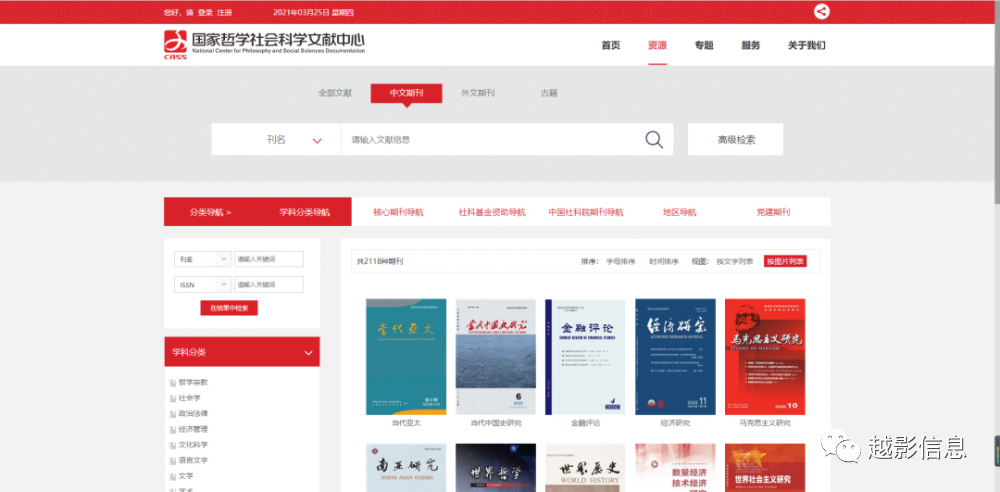The width and height of the screenshot is (1000, 492).
Task: Click the icon next to 经济管理
Action: click(x=172, y=429)
